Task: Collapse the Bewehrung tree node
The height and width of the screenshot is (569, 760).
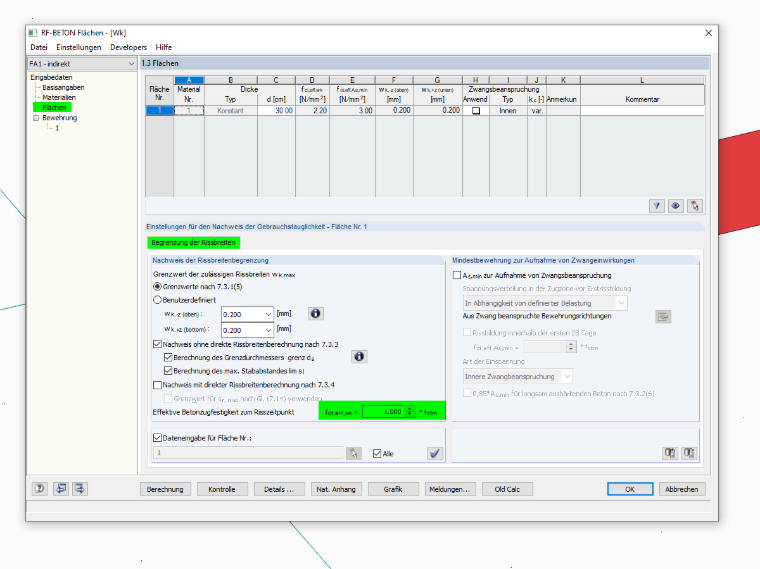Action: (x=36, y=118)
